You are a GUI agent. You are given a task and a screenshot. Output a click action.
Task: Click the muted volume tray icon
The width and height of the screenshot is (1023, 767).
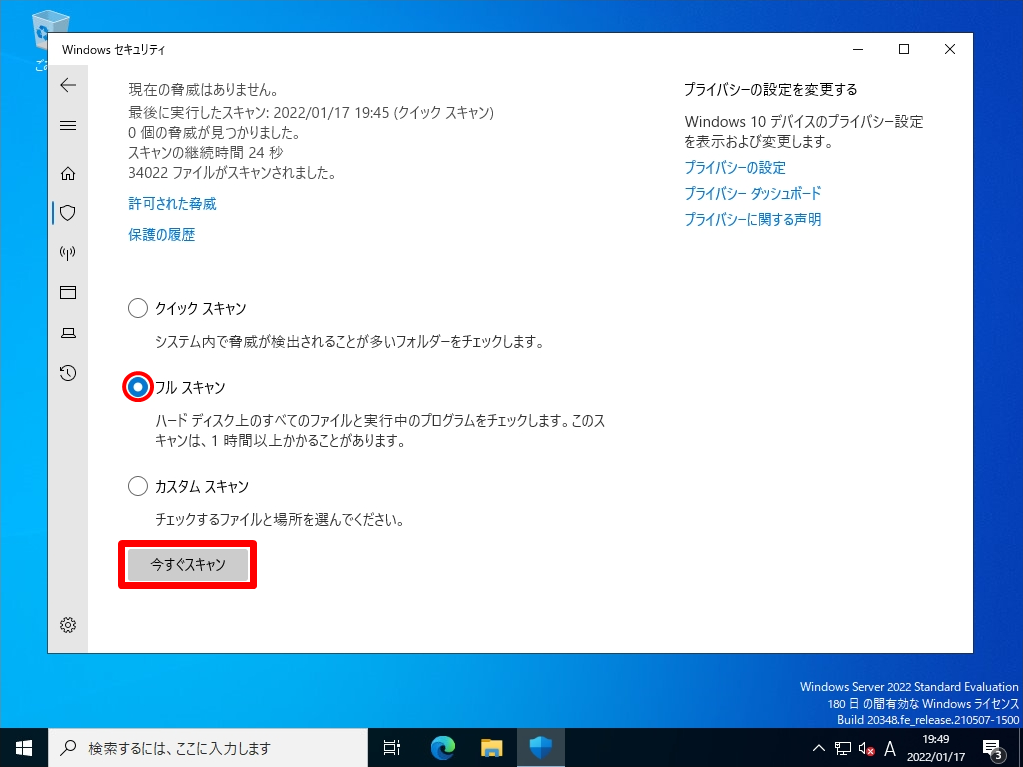(866, 748)
